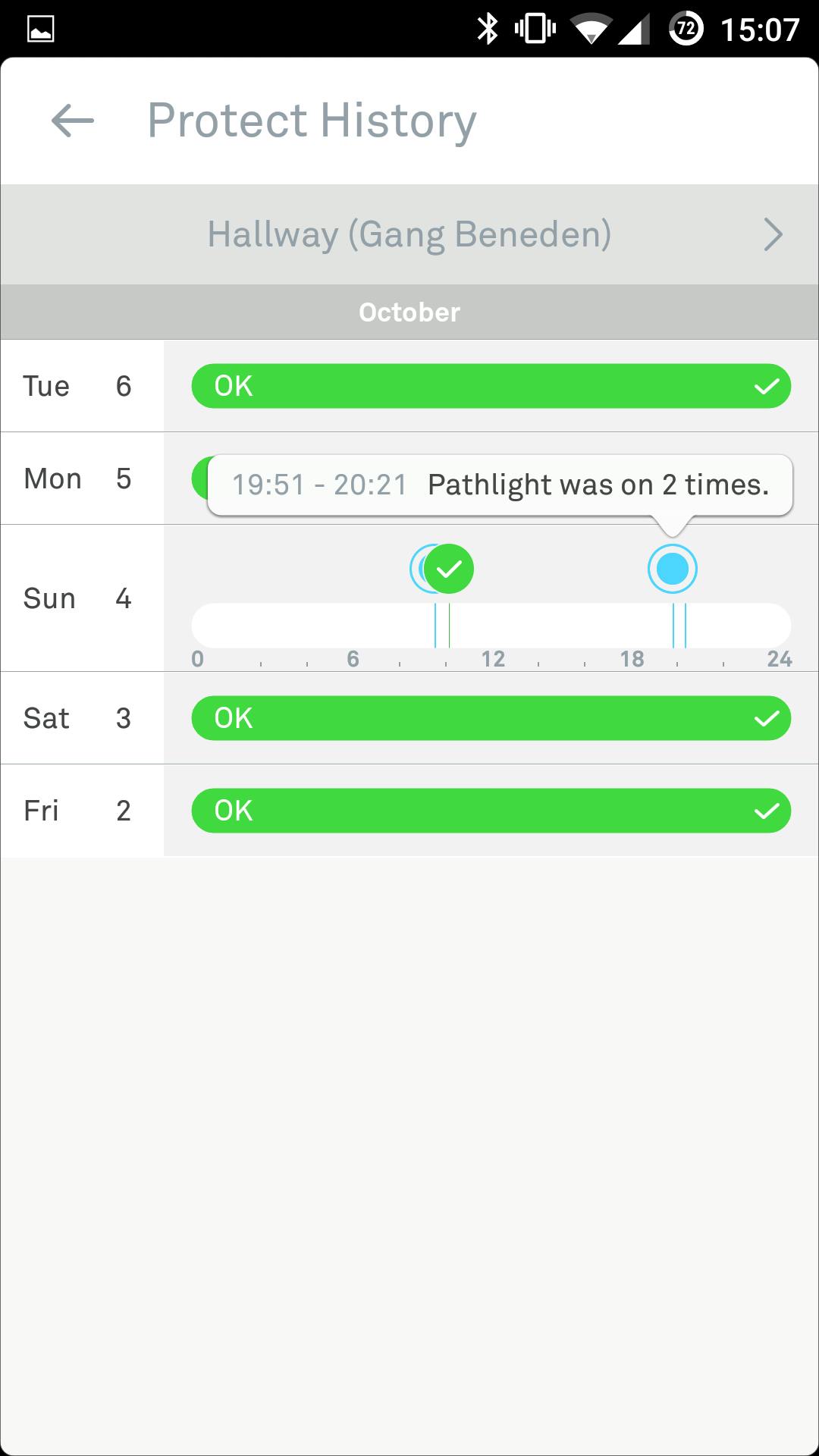Click the Sunday white timeline track
Image resolution: width=819 pixels, height=1456 pixels.
coord(318,626)
